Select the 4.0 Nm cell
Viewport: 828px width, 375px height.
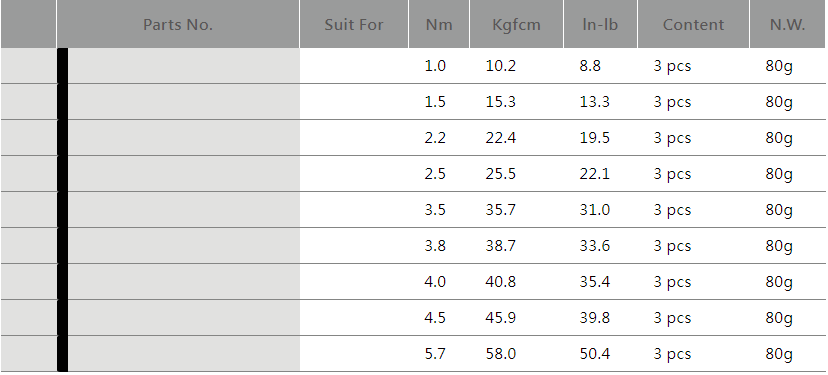point(435,282)
